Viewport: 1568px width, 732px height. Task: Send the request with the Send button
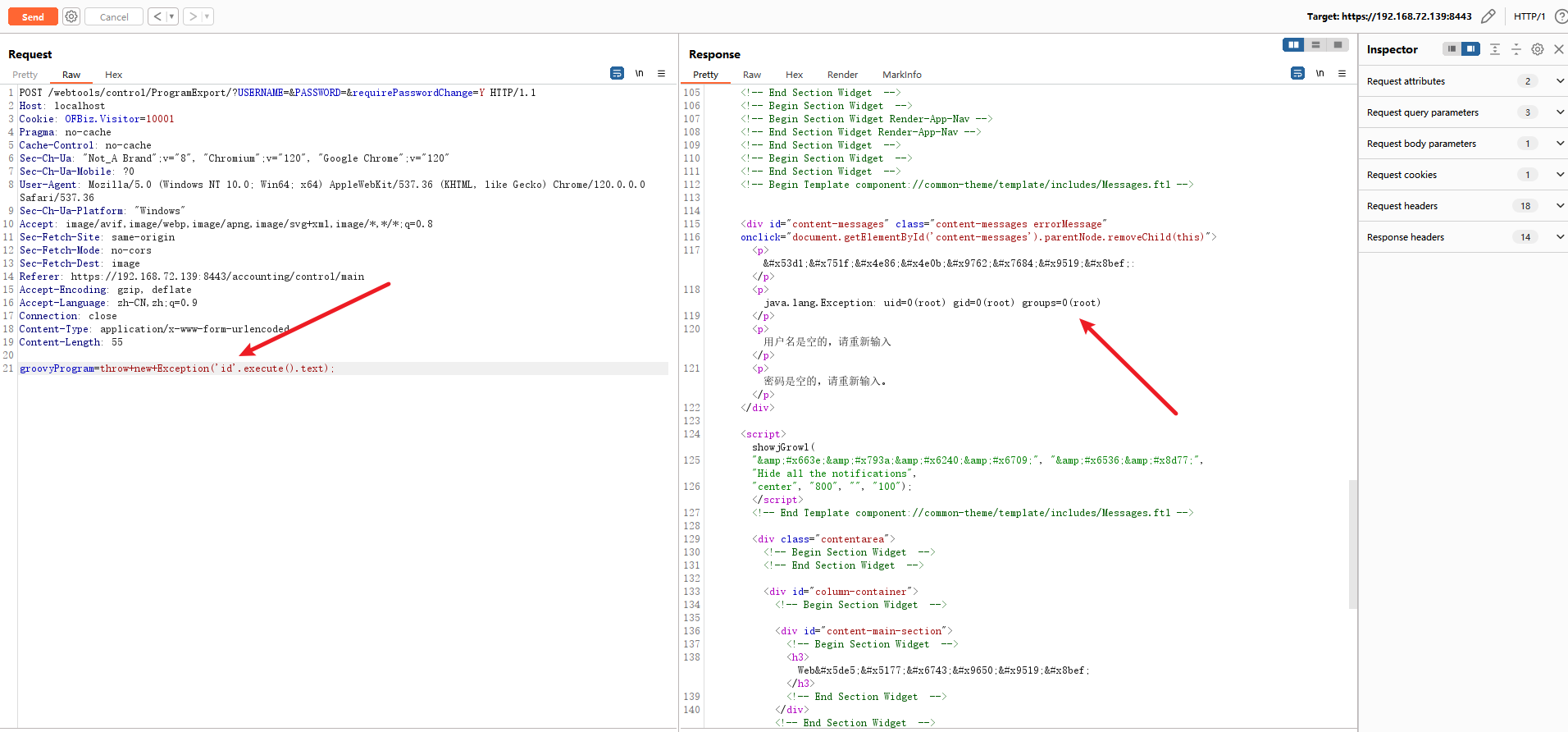(x=33, y=16)
